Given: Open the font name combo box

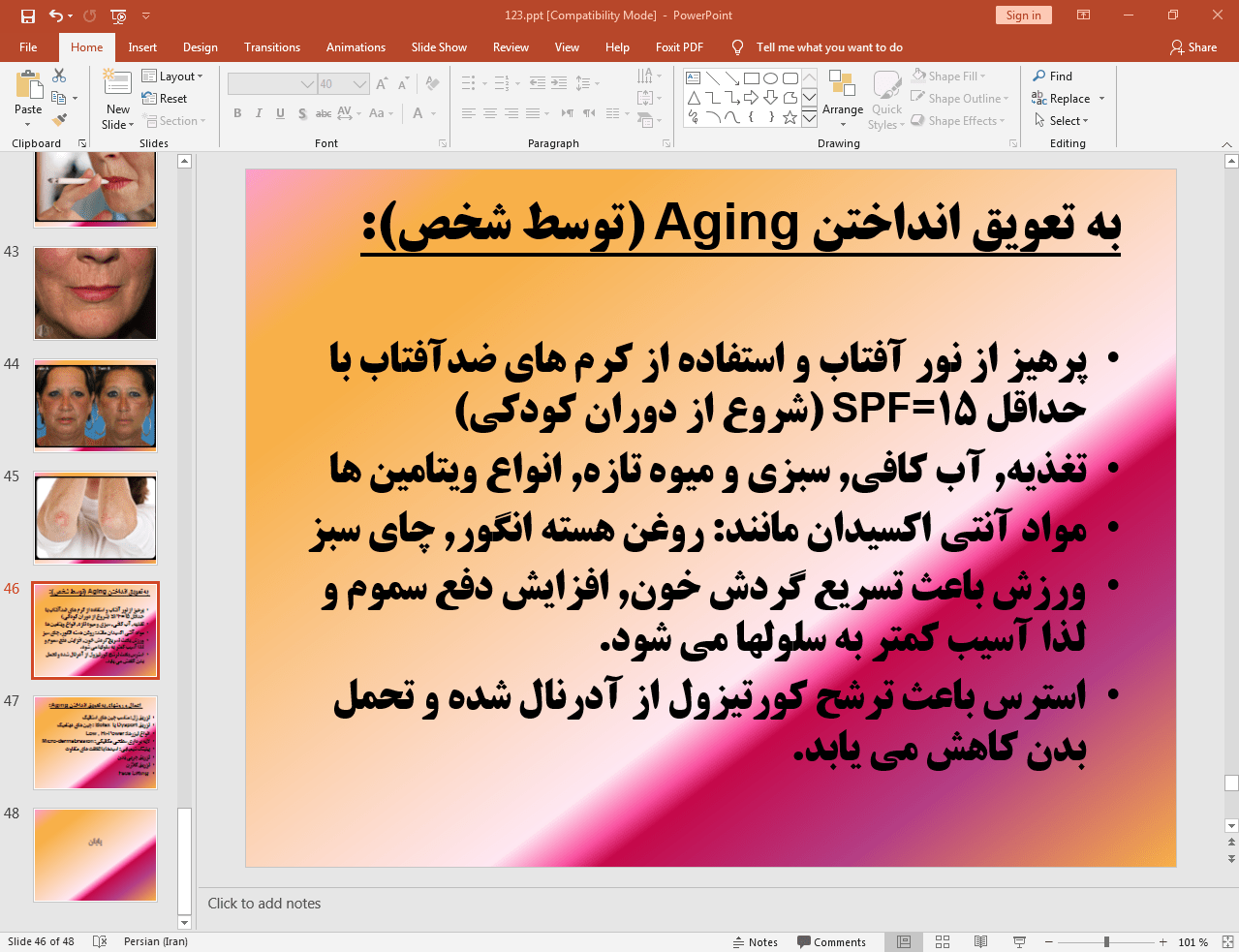Looking at the screenshot, I should (x=272, y=84).
